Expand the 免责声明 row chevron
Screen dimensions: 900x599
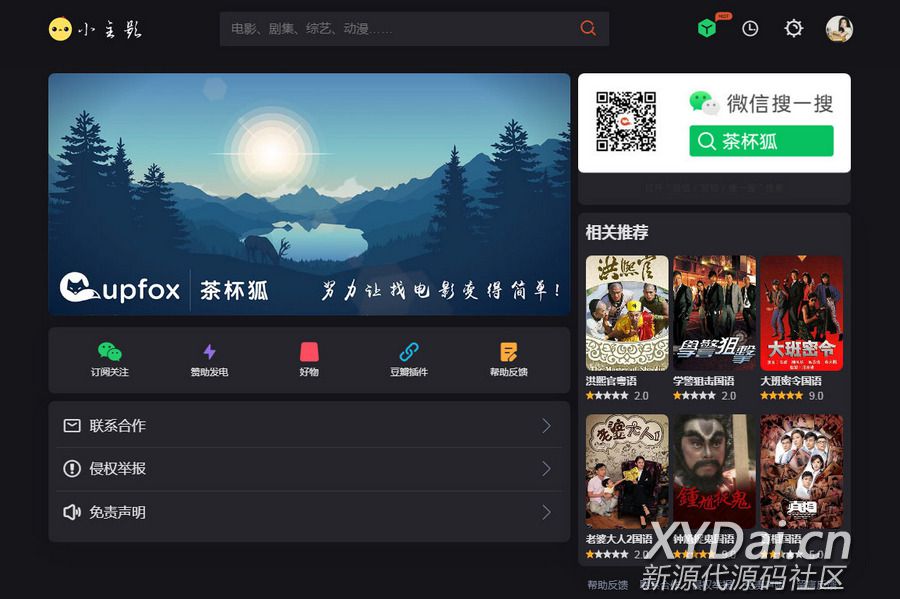click(546, 512)
